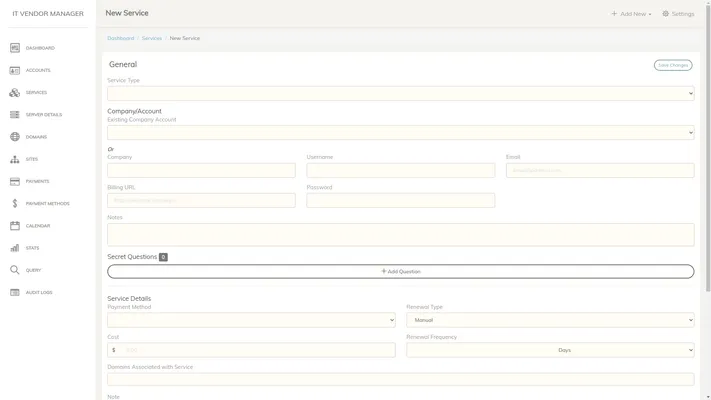
Task: Click into the Username input field
Action: [400, 171]
